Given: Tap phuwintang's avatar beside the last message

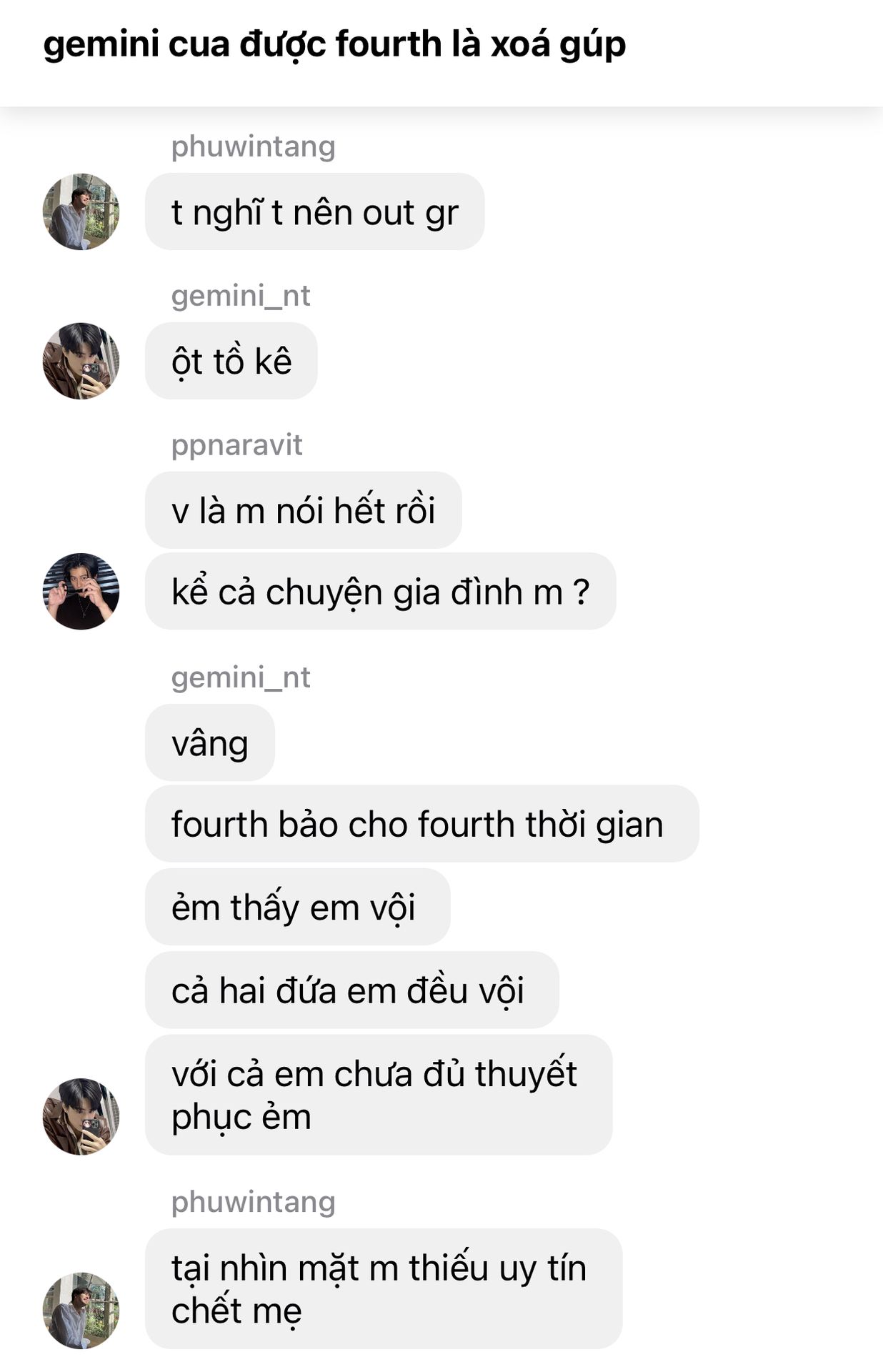Looking at the screenshot, I should [x=81, y=1311].
